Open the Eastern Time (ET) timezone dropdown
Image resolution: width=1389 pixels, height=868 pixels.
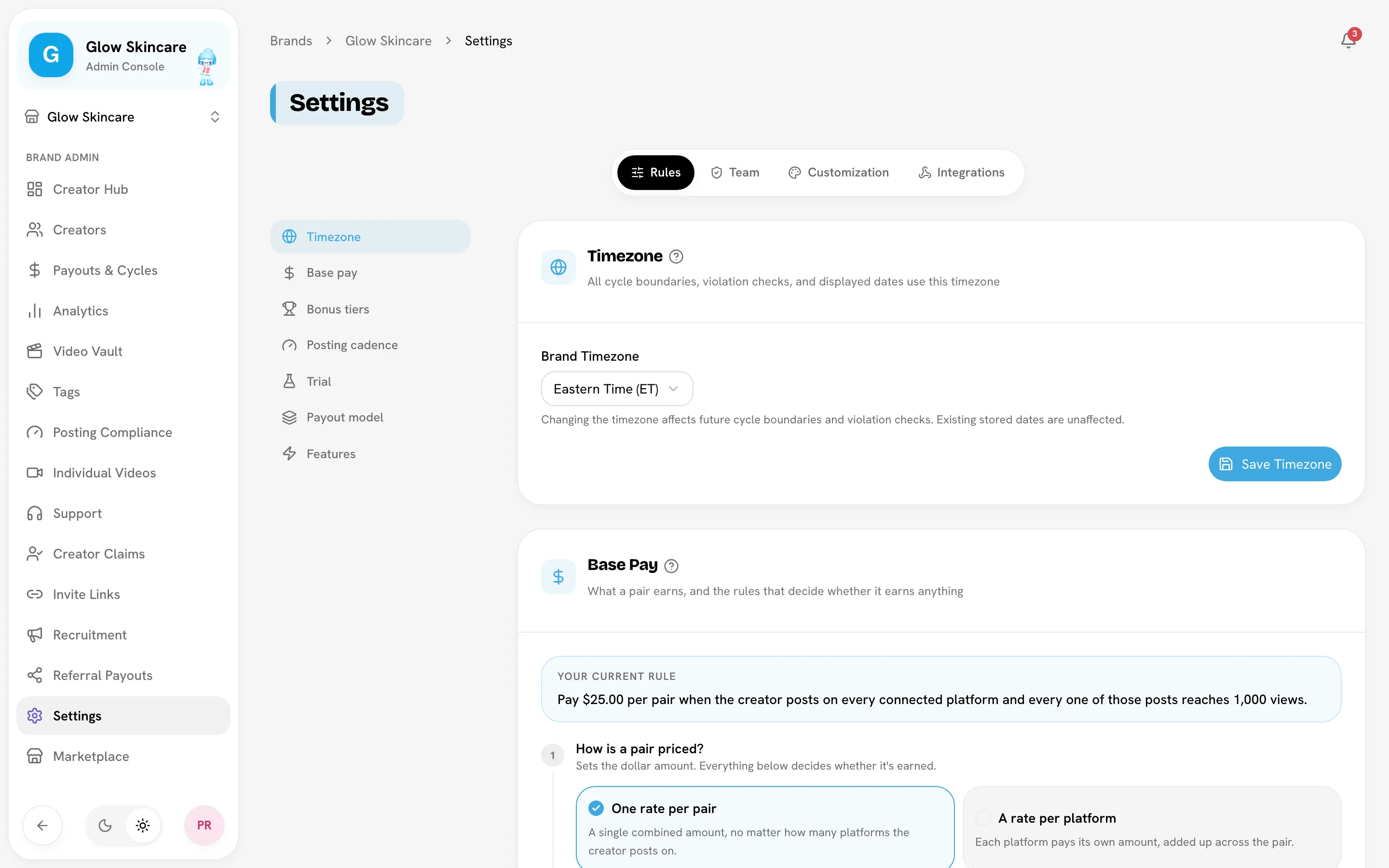point(617,389)
